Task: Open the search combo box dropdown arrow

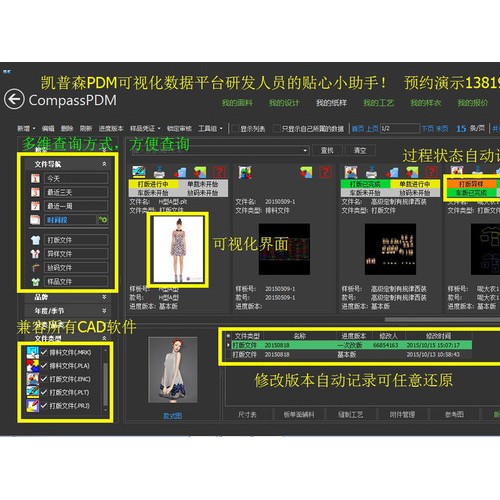Action: (305, 151)
